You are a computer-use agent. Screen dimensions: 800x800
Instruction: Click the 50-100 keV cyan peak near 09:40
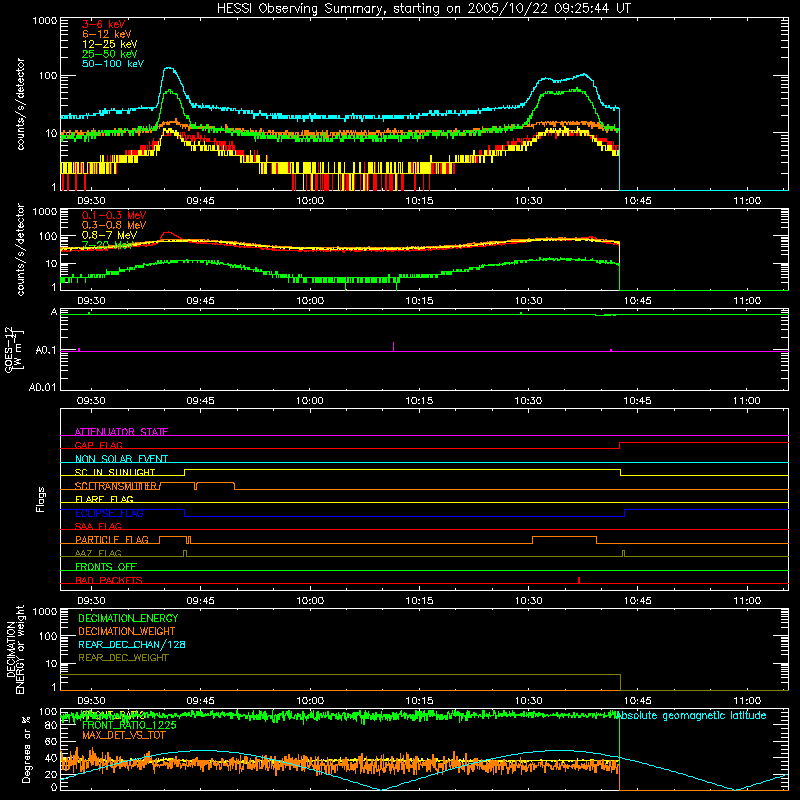pyautogui.click(x=169, y=68)
